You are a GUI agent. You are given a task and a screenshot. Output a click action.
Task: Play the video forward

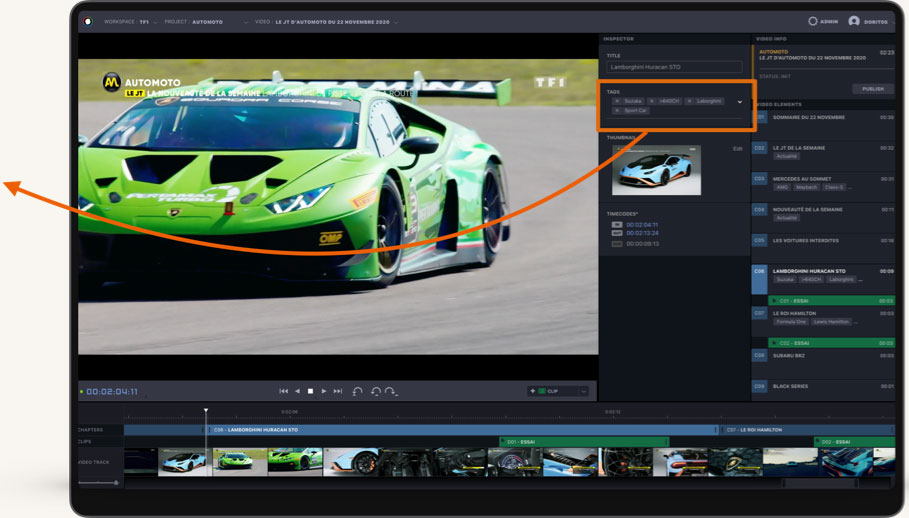[323, 391]
